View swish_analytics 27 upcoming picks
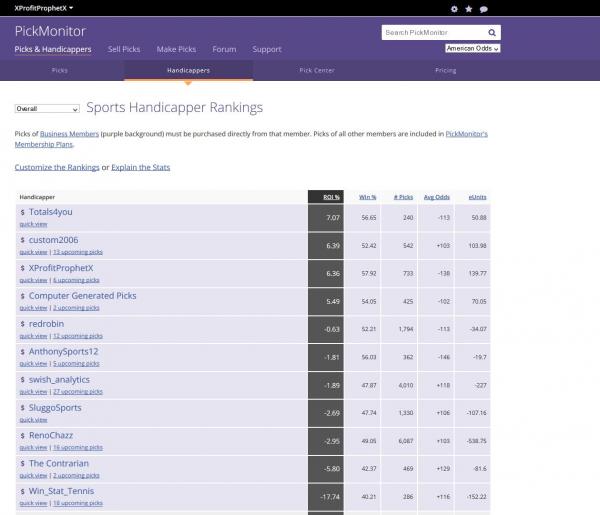 [77, 392]
